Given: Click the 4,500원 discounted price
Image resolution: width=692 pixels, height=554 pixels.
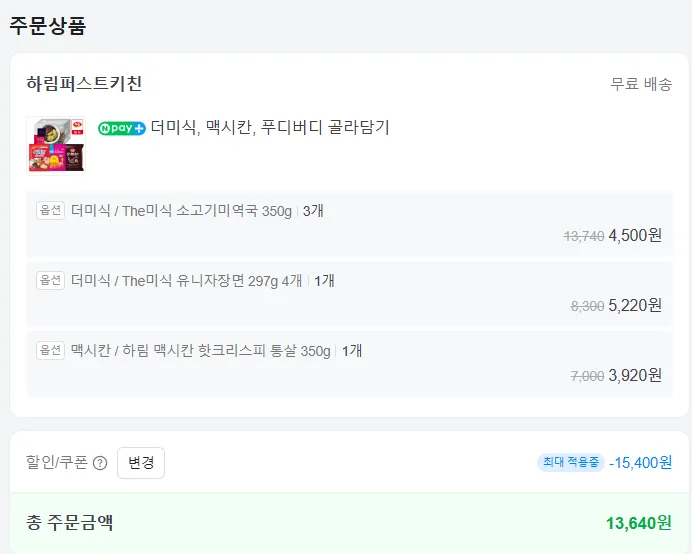Looking at the screenshot, I should (x=635, y=236).
